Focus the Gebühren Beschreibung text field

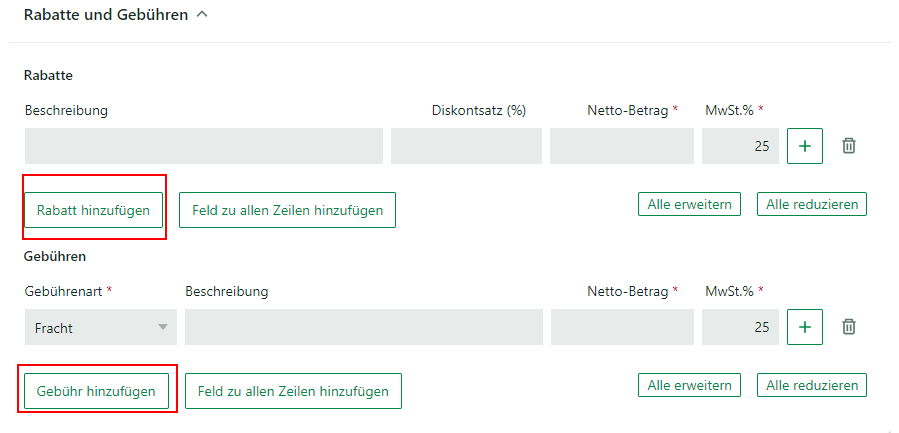coord(363,327)
